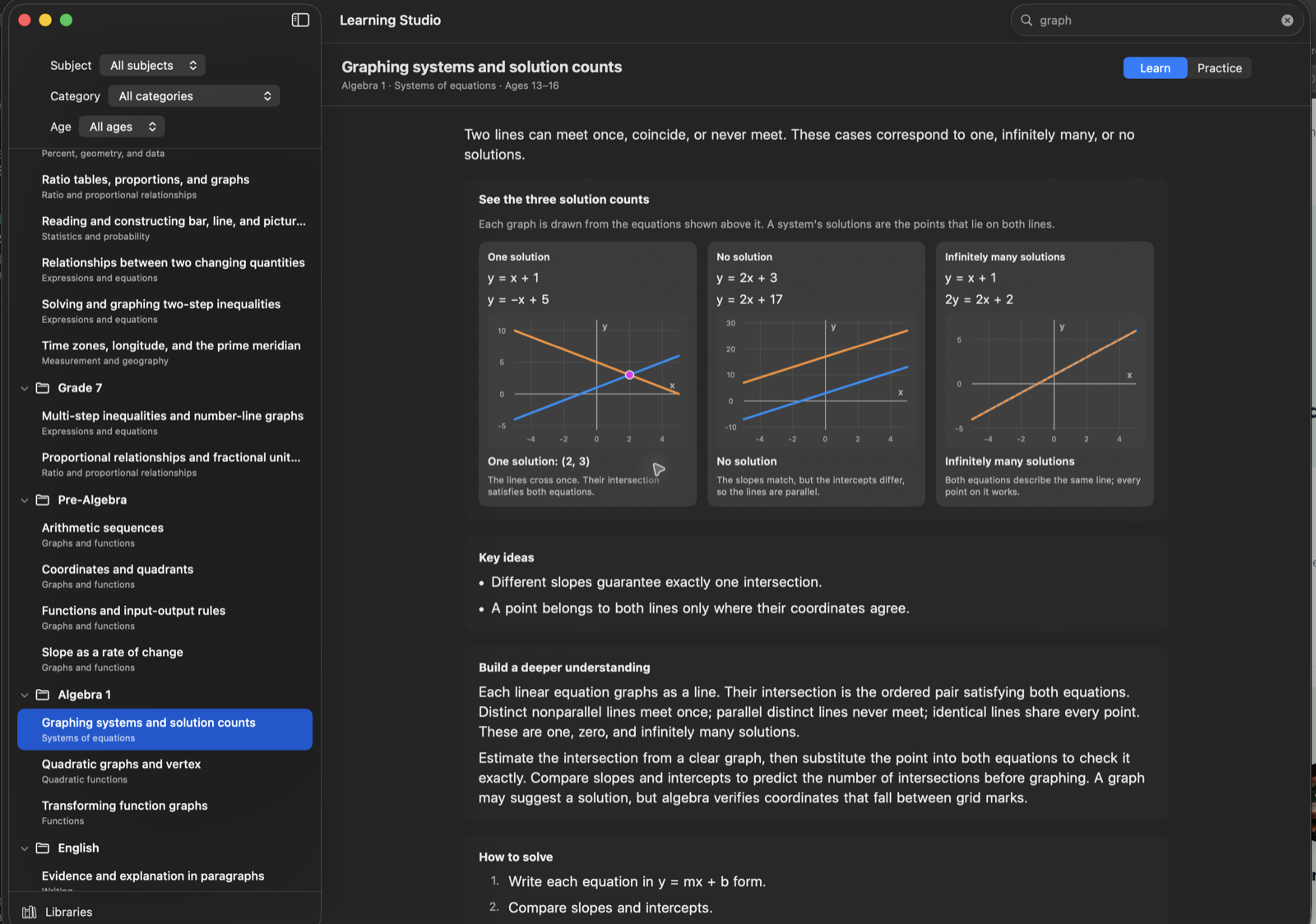This screenshot has width=1316, height=924.
Task: Click the Algebra 1 folder icon
Action: 43,695
